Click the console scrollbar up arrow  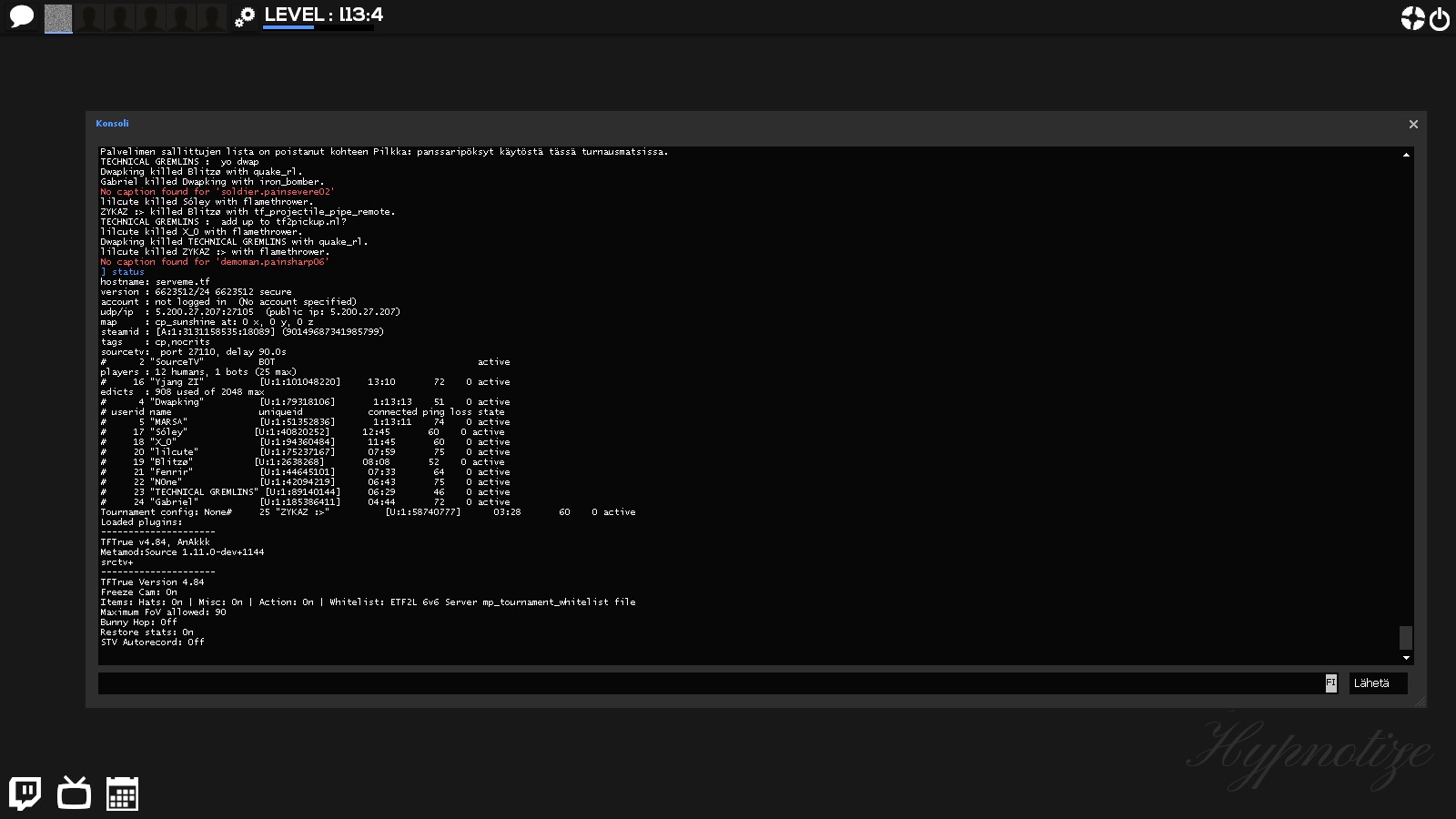(x=1406, y=155)
